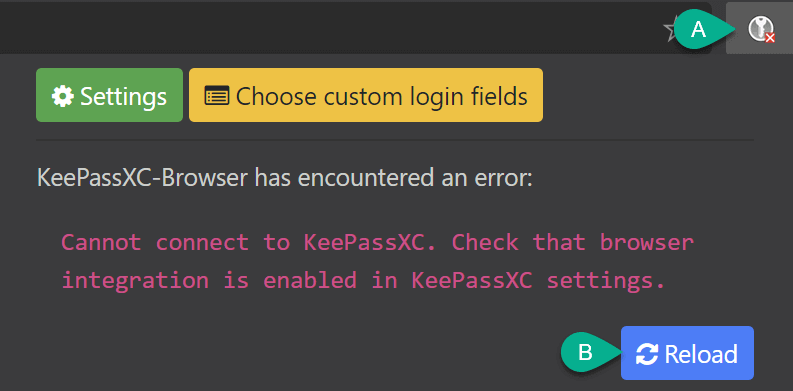Screen dimensions: 793x391
Task: Select Choose custom login fields button
Action: [366, 95]
